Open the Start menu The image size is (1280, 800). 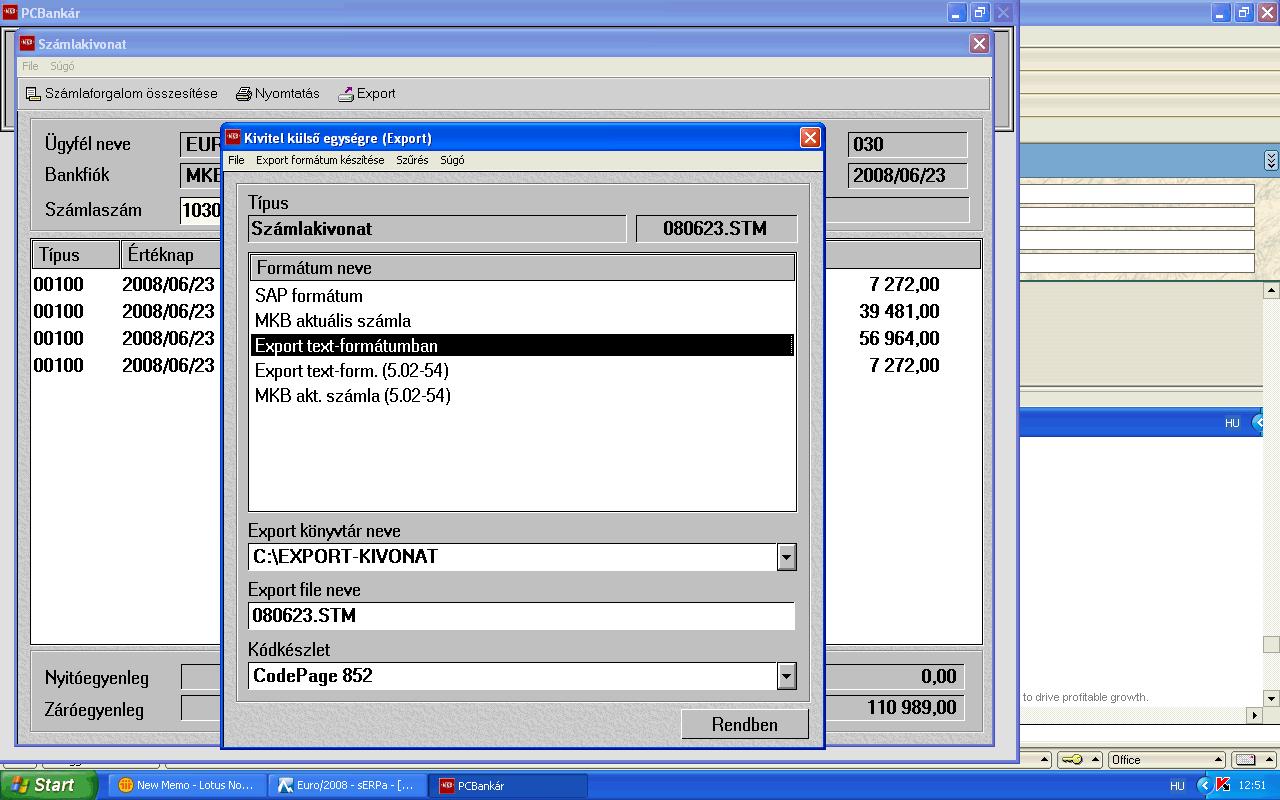point(47,785)
